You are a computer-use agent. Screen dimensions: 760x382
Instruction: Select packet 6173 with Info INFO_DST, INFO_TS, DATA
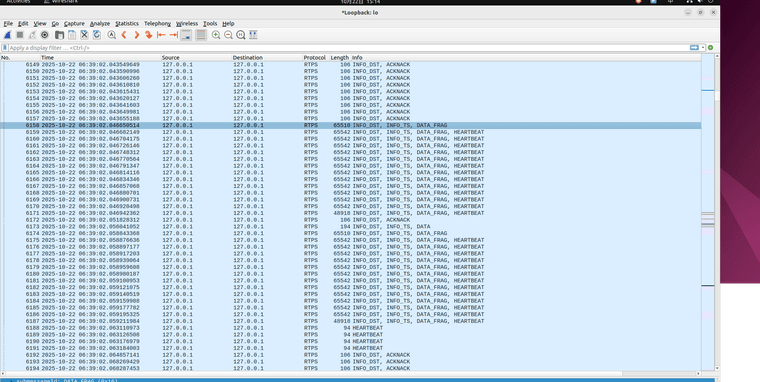pos(350,226)
